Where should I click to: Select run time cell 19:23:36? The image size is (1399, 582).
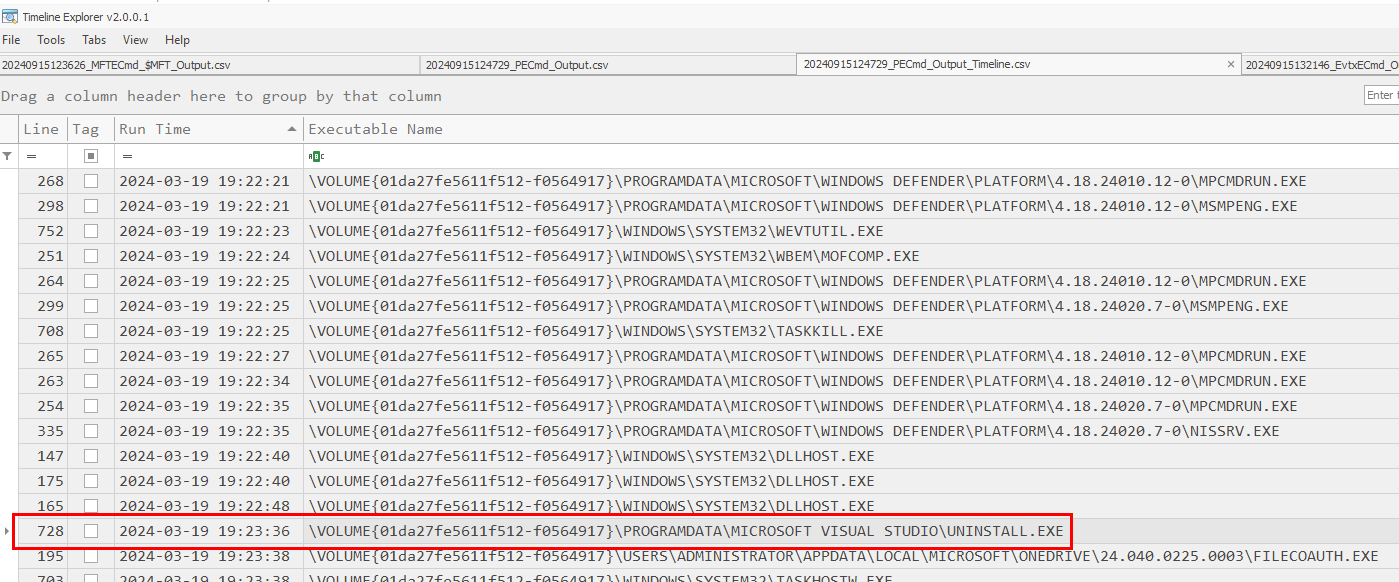209,531
